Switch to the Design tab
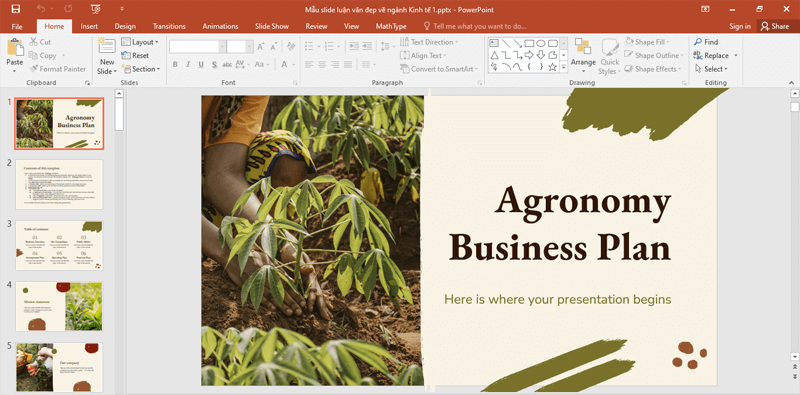This screenshot has height=395, width=800. [125, 26]
